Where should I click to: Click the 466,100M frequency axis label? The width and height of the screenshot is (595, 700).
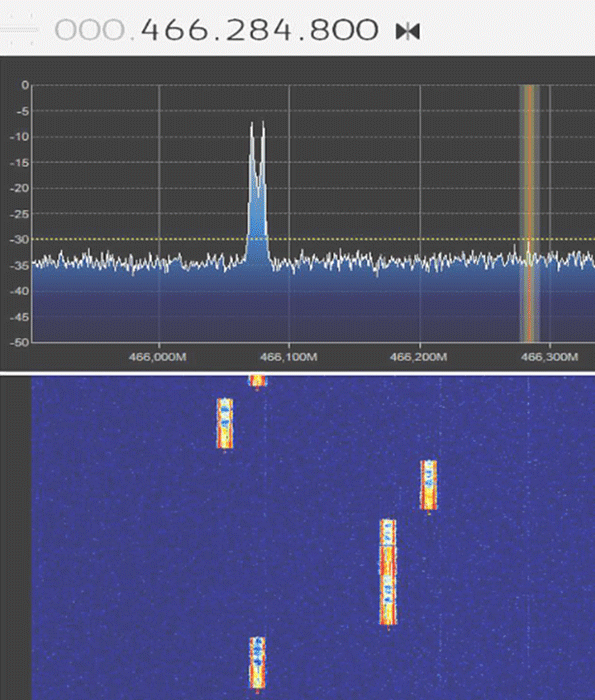(289, 357)
